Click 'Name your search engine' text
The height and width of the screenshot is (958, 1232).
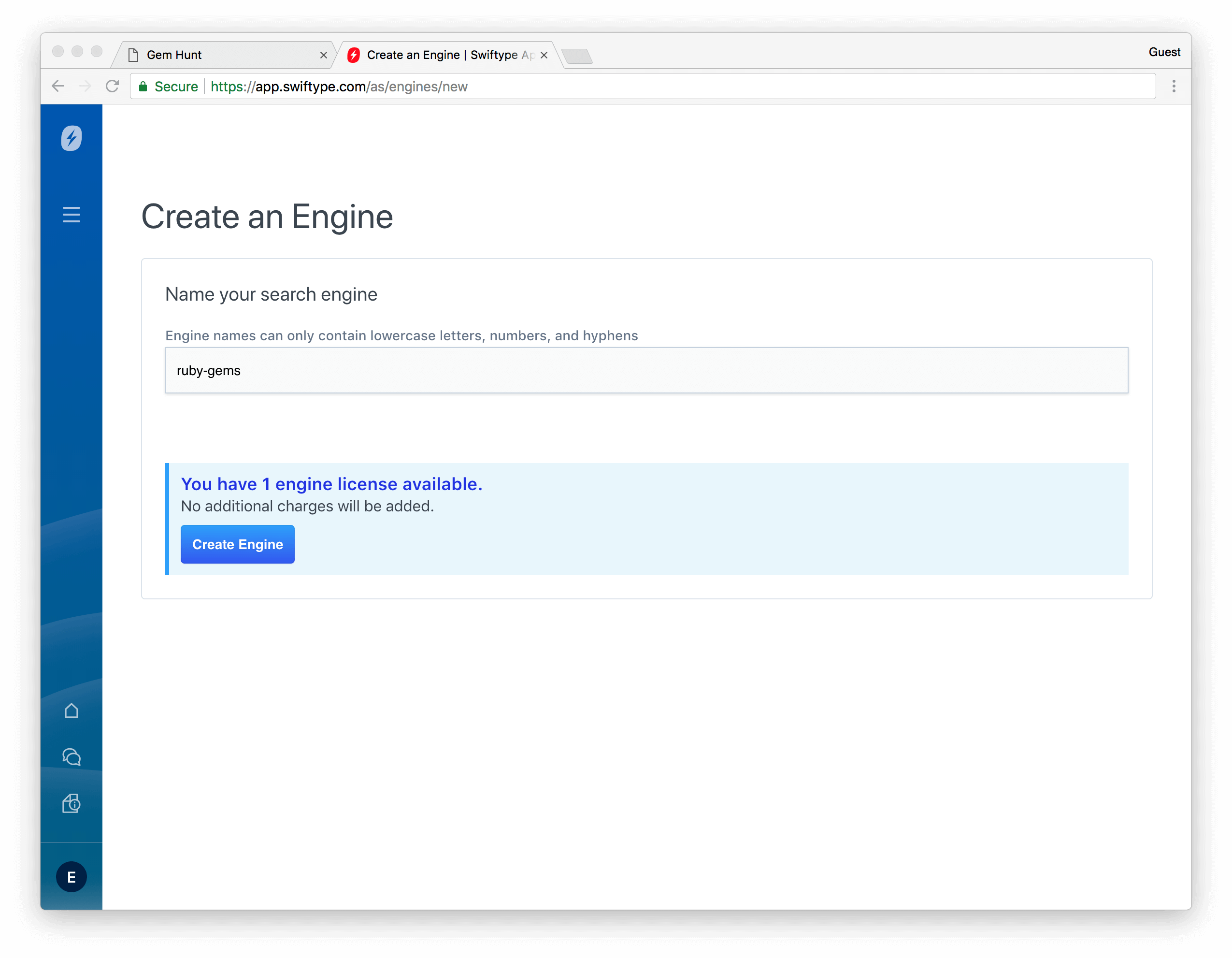pyautogui.click(x=272, y=294)
